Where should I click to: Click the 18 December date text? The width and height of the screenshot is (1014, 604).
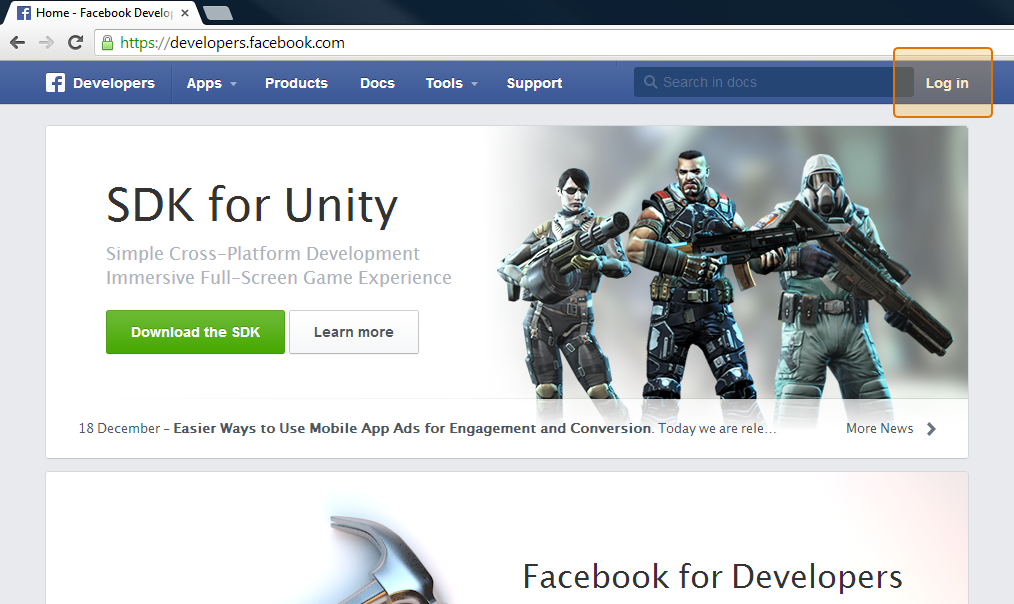pyautogui.click(x=119, y=428)
